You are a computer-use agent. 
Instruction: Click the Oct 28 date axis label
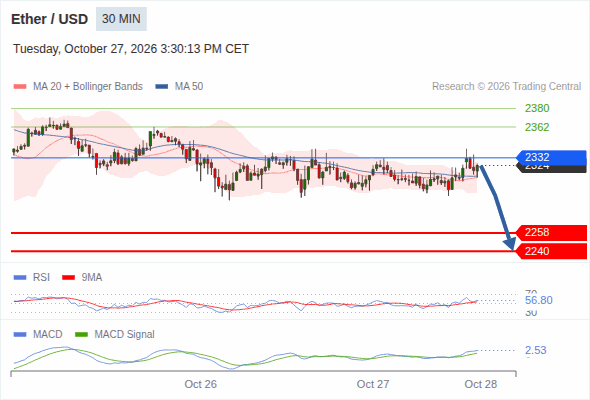pyautogui.click(x=481, y=384)
